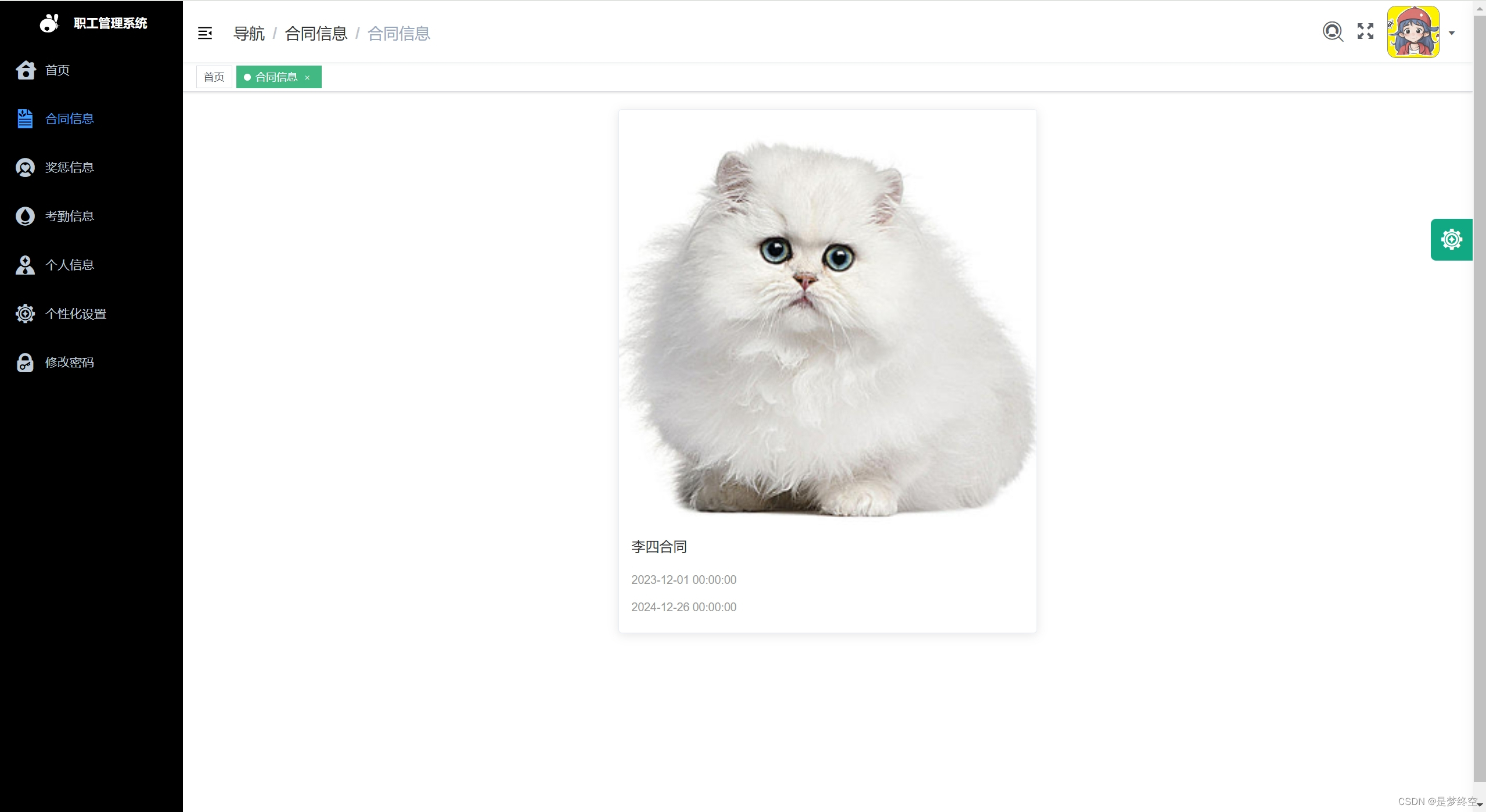The height and width of the screenshot is (812, 1486).
Task: Expand the user menu dropdown arrow
Action: 1452,33
